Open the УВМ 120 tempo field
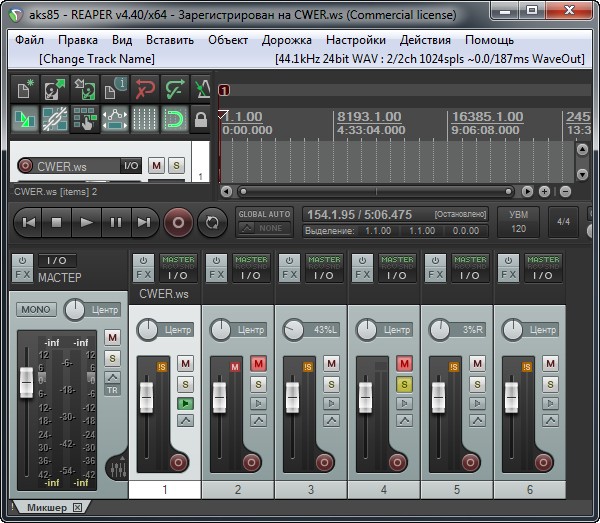The image size is (600, 523). [519, 222]
